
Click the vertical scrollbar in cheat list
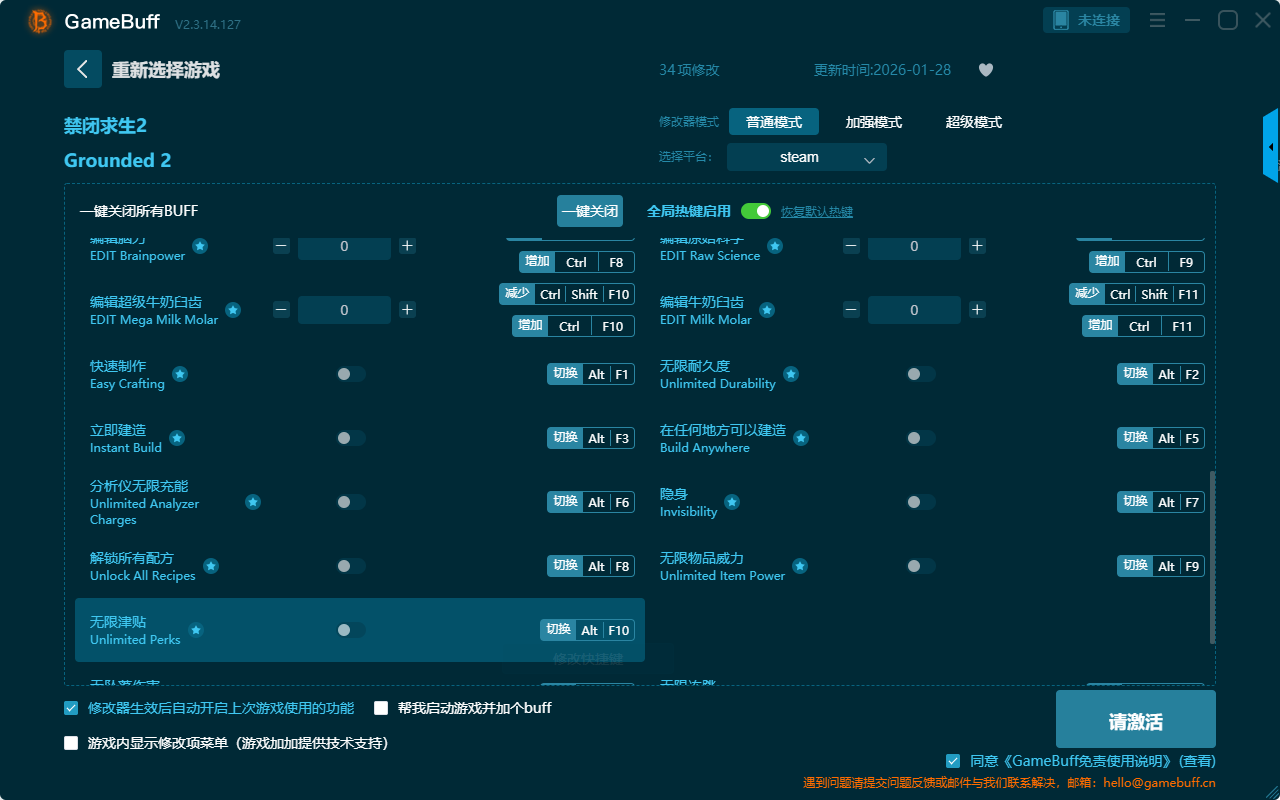pos(1212,555)
